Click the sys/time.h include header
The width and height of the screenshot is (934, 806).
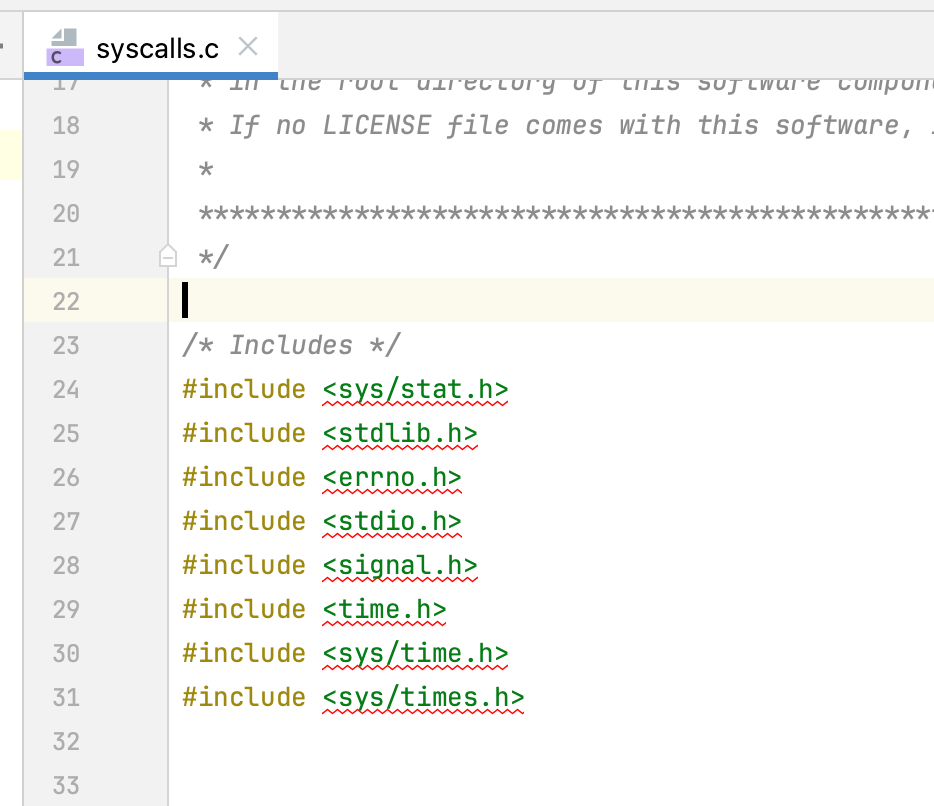click(x=415, y=653)
